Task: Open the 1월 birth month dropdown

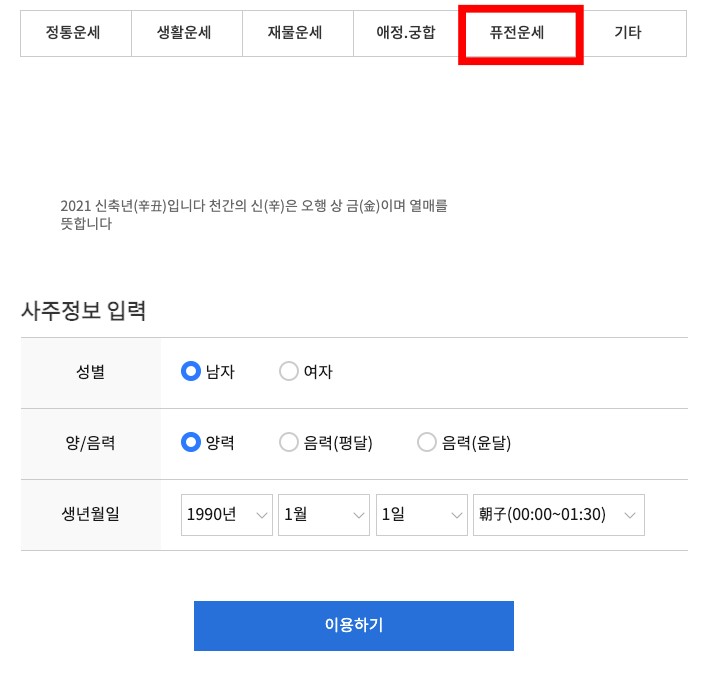Action: 324,515
